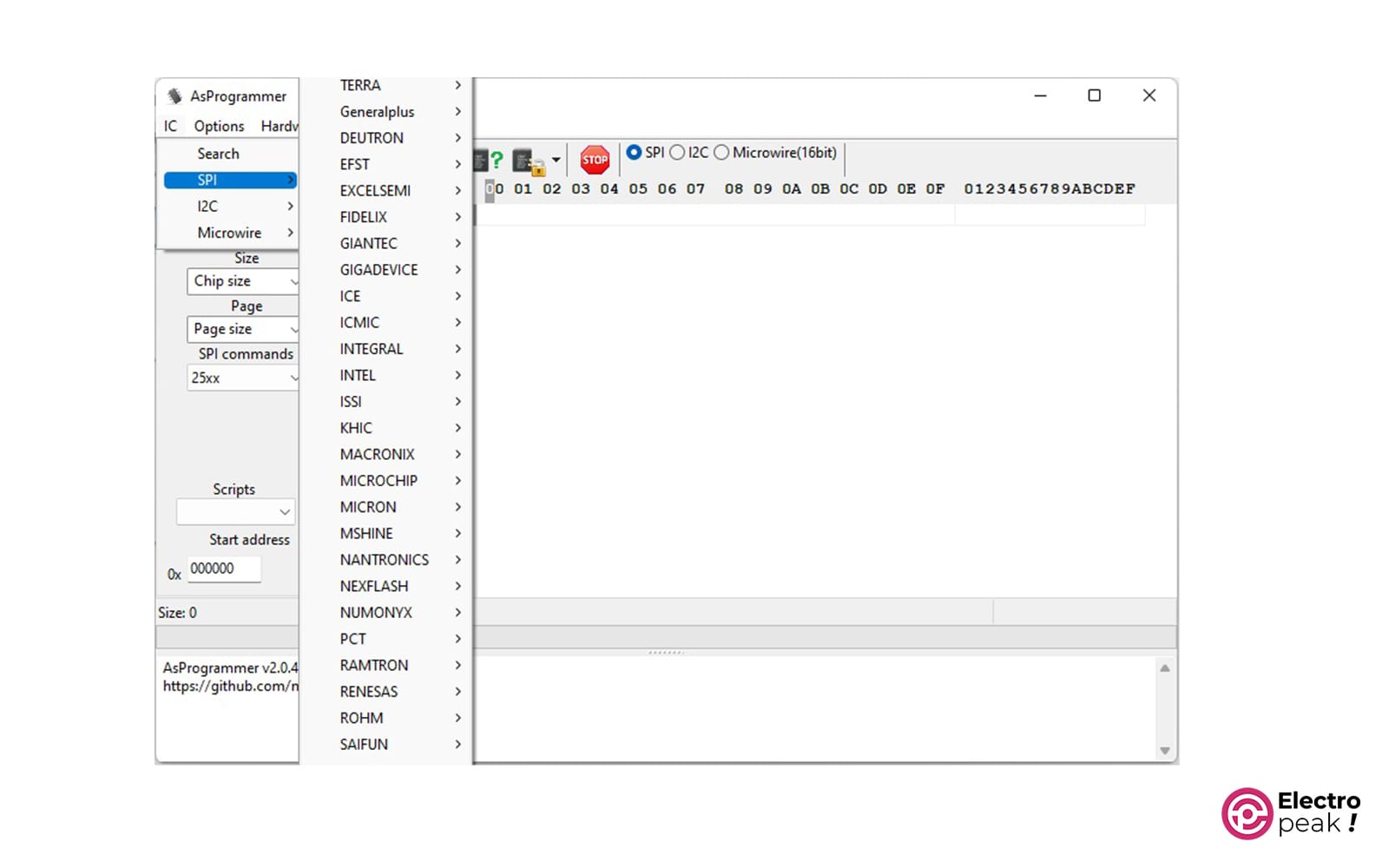Open the IC menu
The image size is (1389, 868).
[170, 126]
